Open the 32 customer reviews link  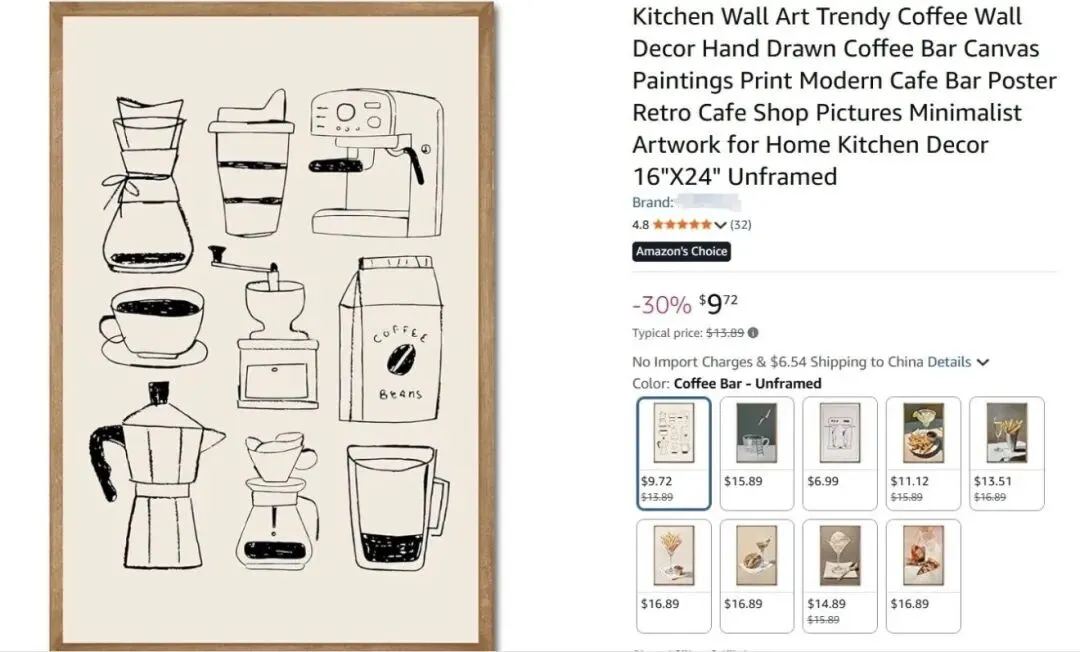click(741, 225)
